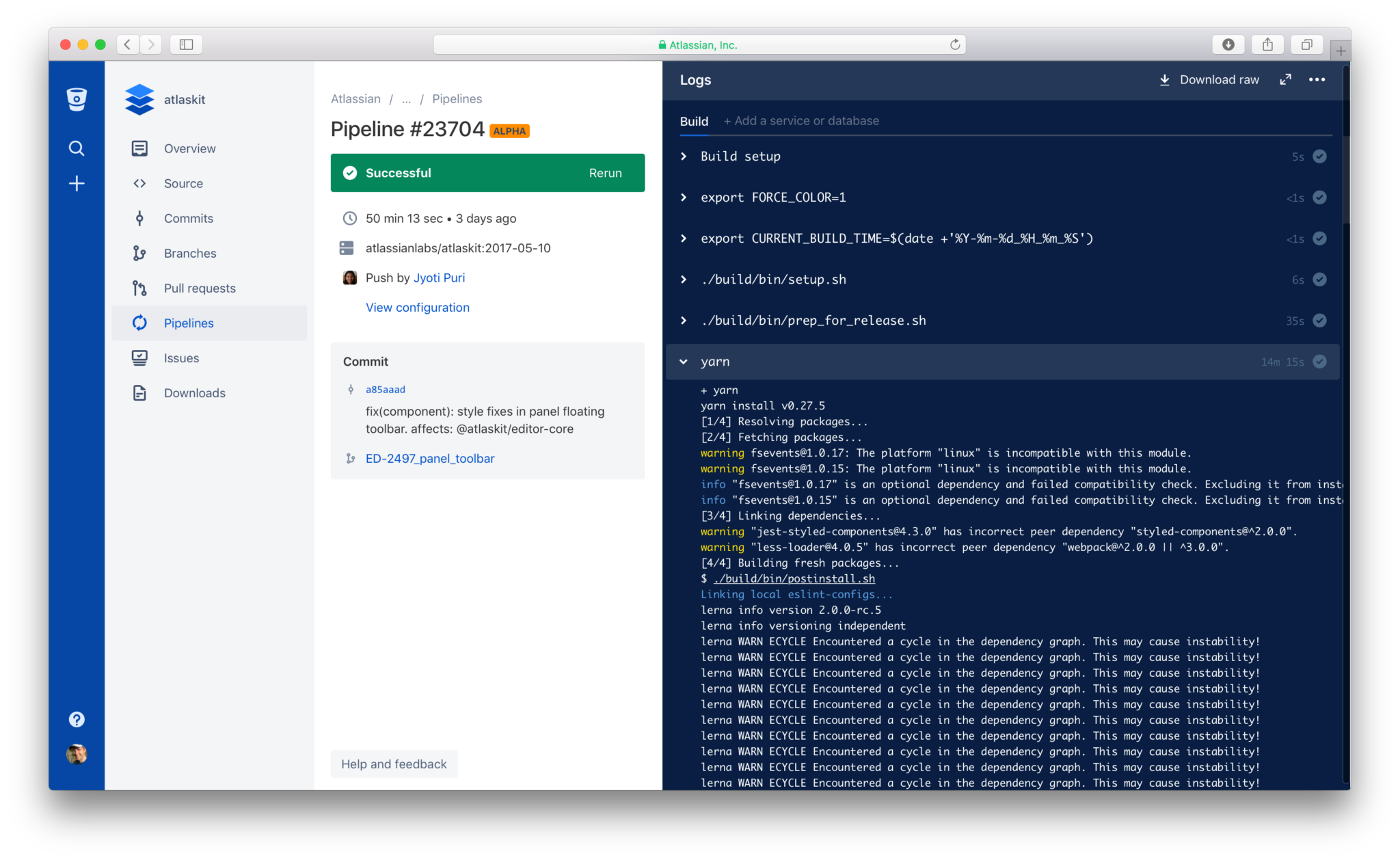Click Build setup success check icon

pyautogui.click(x=1319, y=157)
